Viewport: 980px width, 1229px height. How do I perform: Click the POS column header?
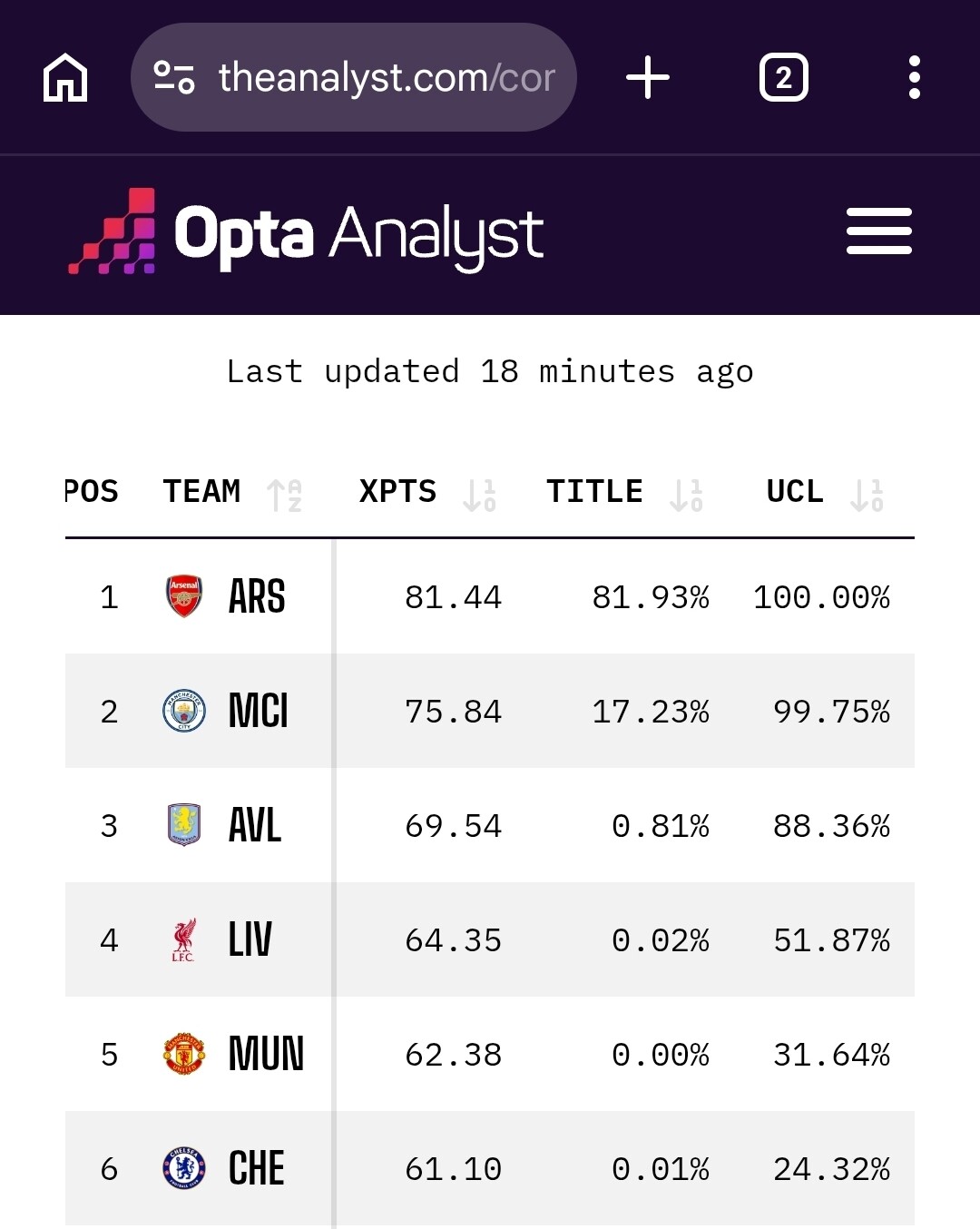click(92, 492)
